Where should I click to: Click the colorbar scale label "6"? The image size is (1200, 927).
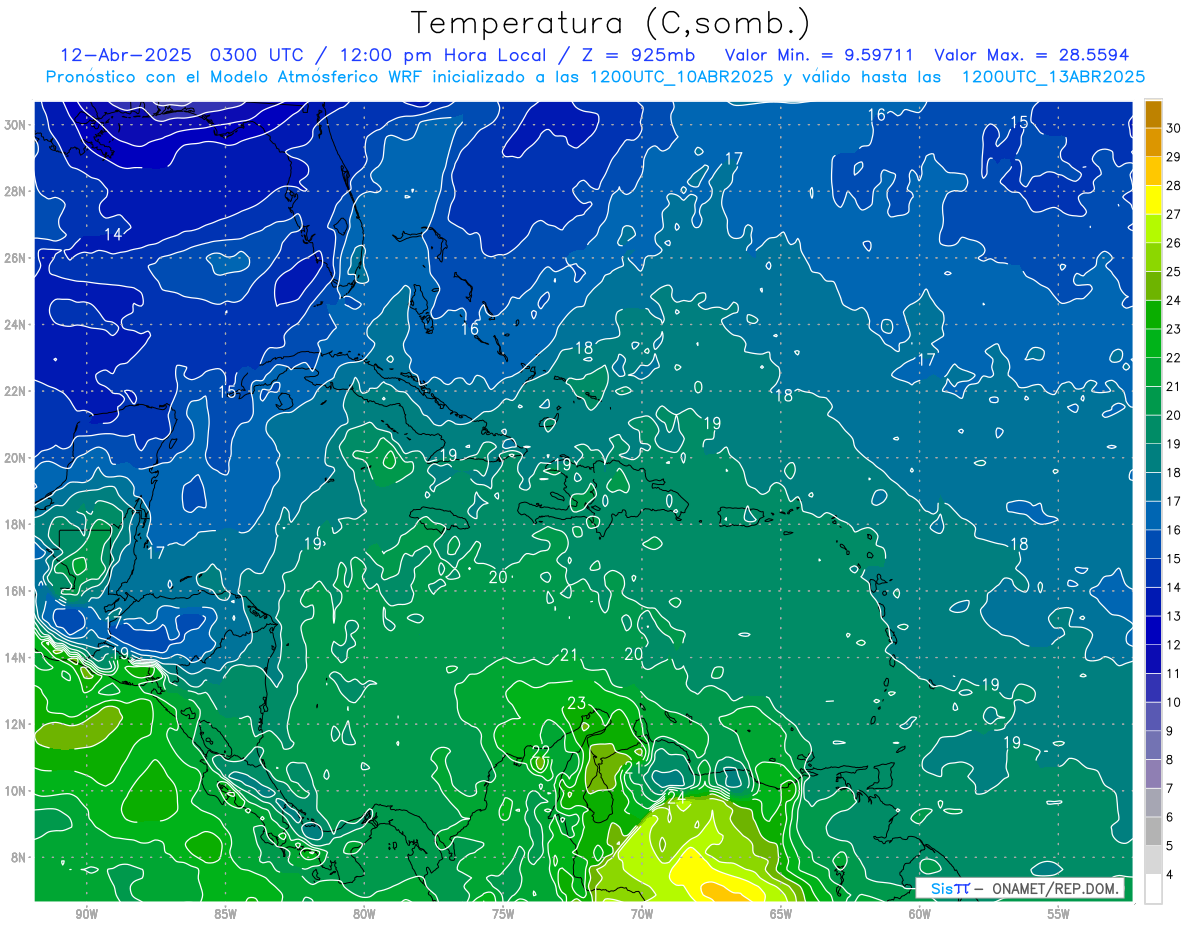click(1170, 817)
